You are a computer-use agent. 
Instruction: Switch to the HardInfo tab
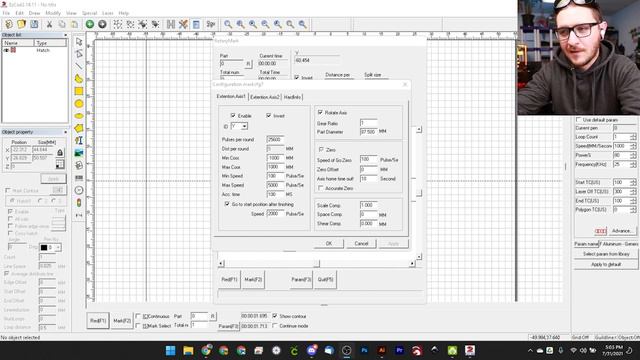[292, 97]
